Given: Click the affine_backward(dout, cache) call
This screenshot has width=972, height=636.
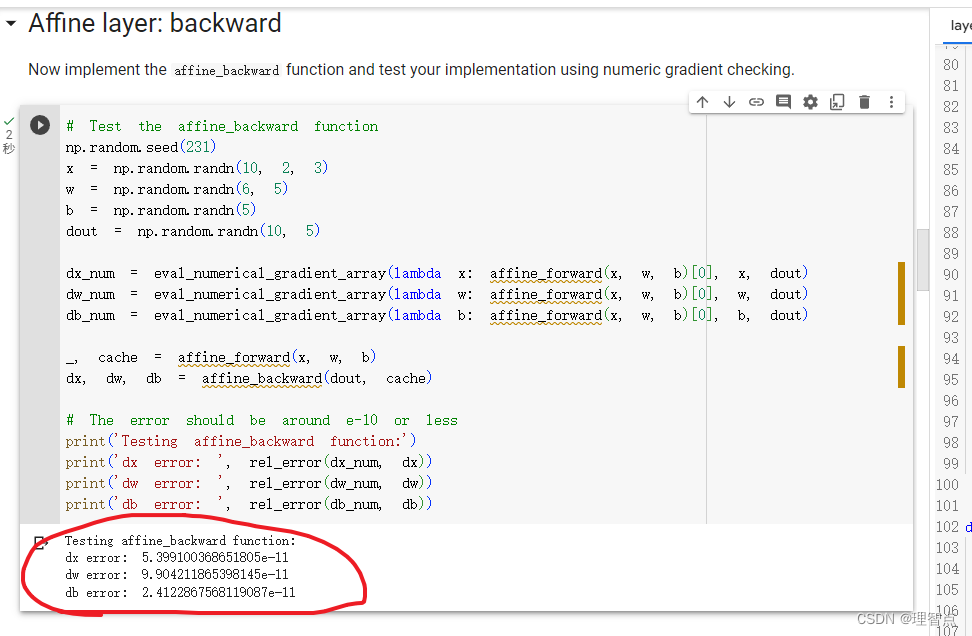Looking at the screenshot, I should [316, 378].
